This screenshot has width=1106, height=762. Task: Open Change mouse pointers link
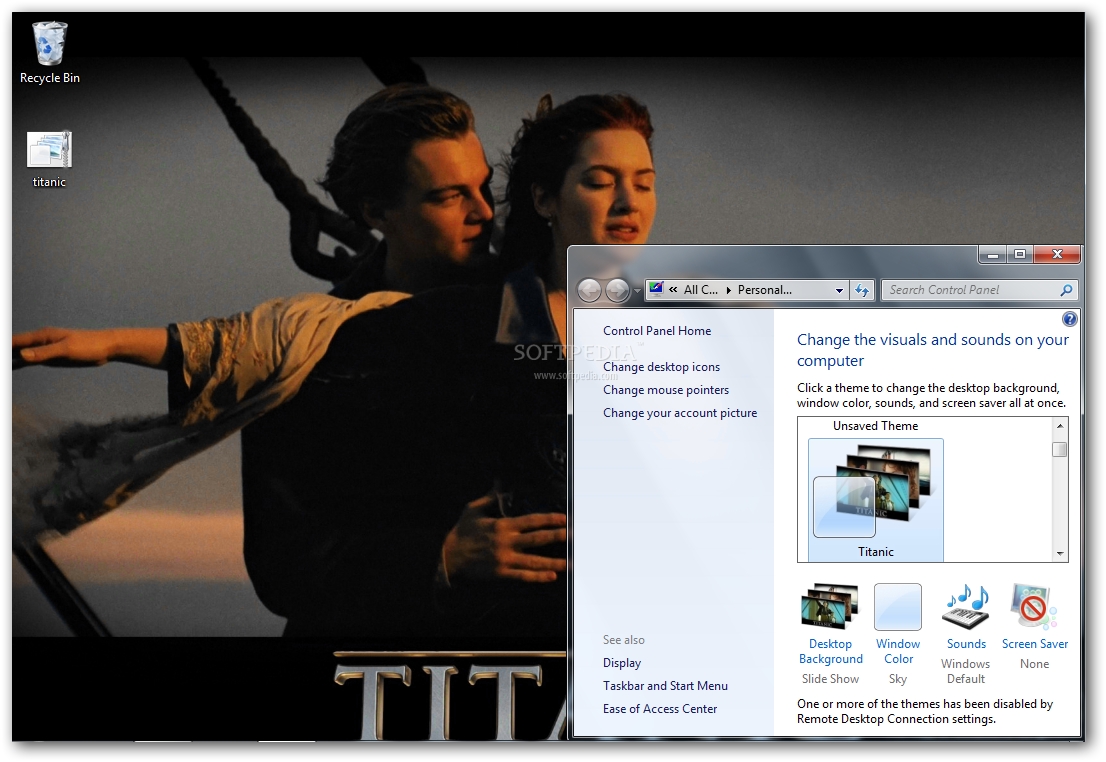[x=666, y=390]
